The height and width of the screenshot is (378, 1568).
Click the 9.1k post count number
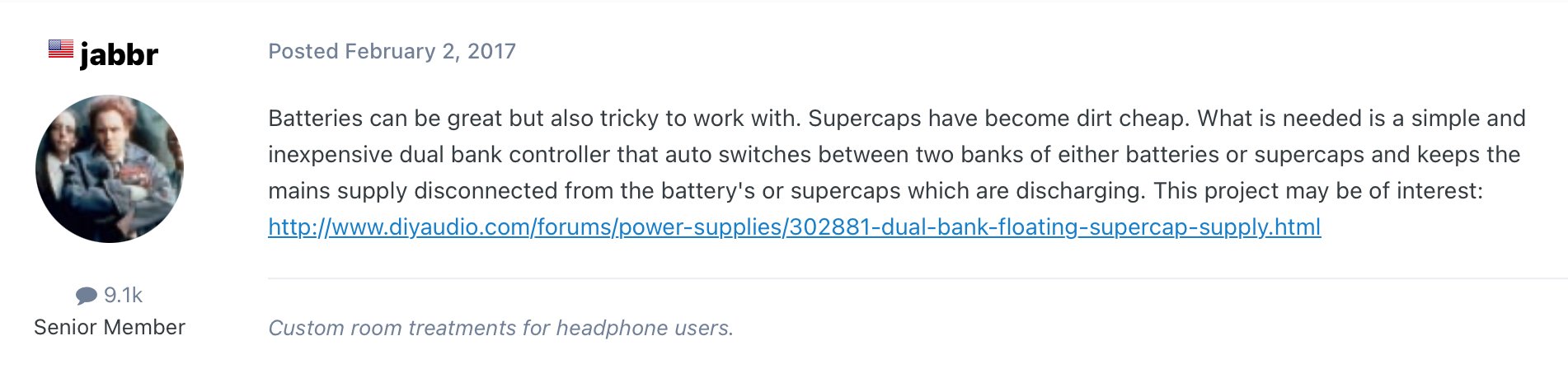[123, 295]
